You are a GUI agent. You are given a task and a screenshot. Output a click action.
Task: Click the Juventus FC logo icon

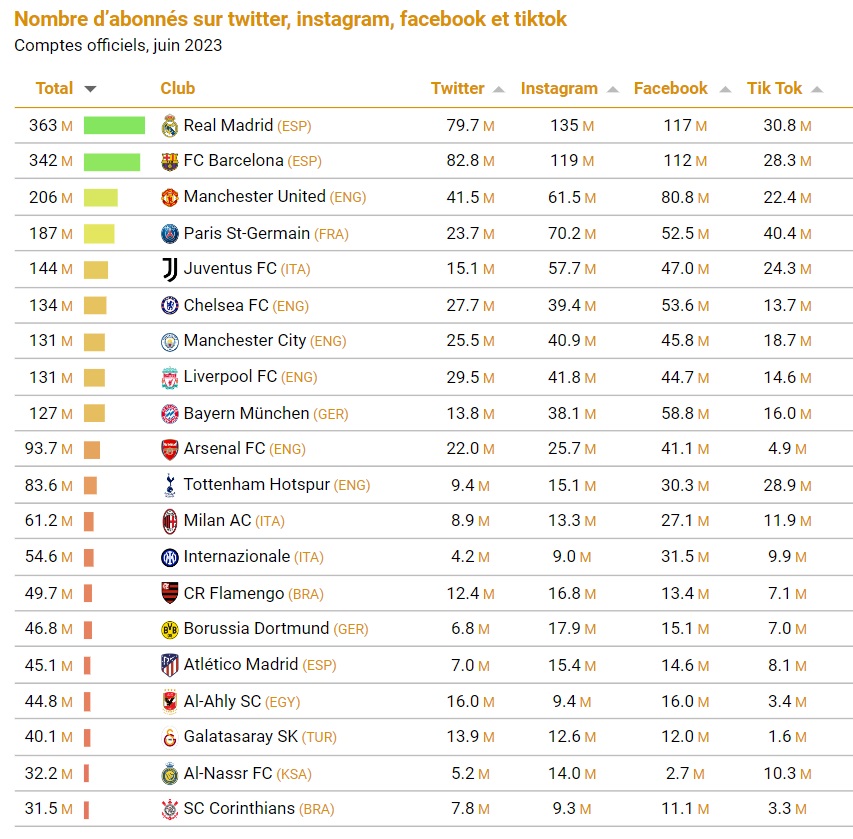[x=169, y=269]
